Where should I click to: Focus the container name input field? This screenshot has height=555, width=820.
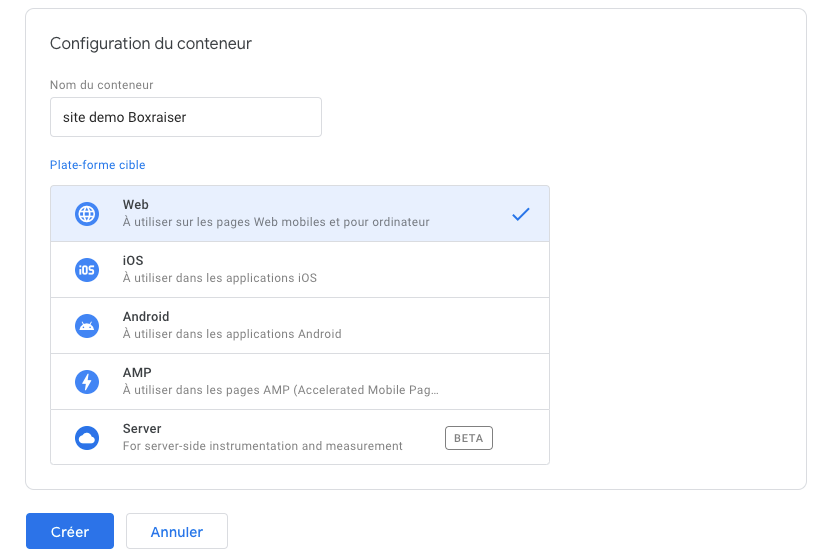186,117
